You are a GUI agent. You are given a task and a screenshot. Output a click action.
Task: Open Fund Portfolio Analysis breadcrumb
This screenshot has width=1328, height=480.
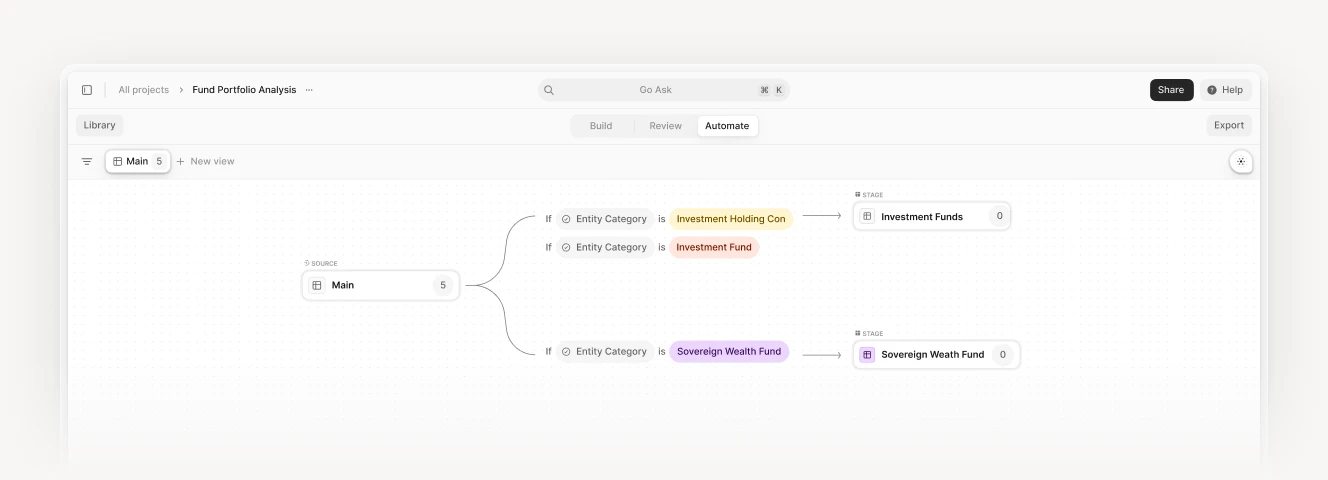coord(244,90)
